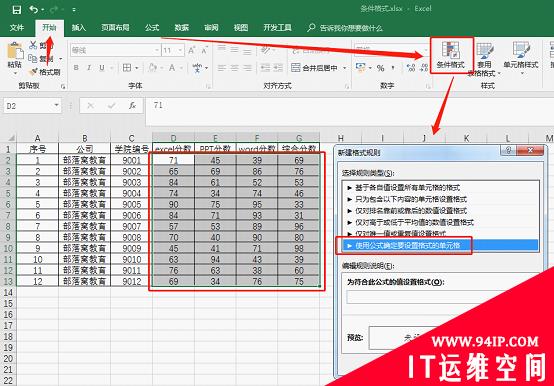Screen dimensions: 554x386
Task: Switch to the Page Layout tab
Action: (115, 28)
